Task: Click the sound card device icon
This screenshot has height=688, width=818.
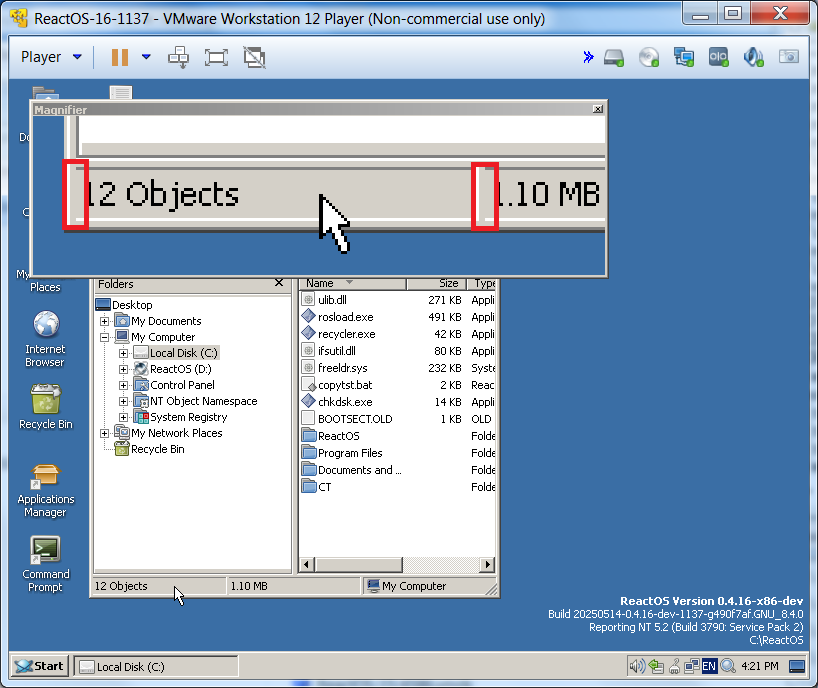Action: tap(753, 57)
